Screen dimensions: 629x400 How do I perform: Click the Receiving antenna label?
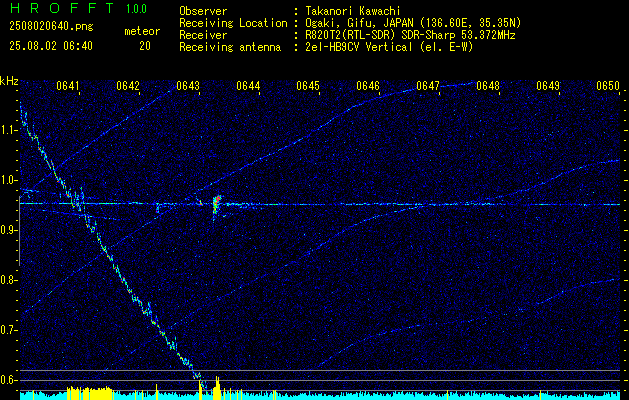pos(230,47)
